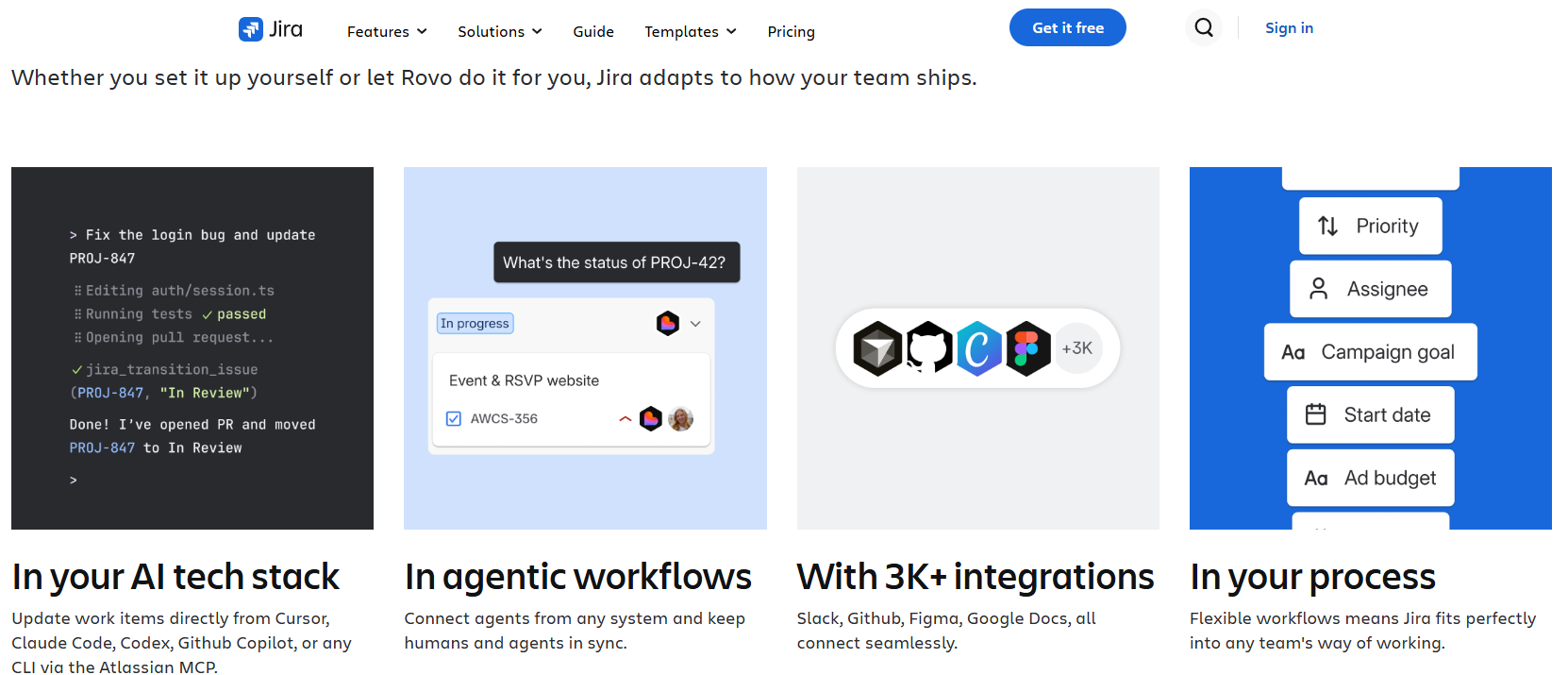This screenshot has width=1568, height=675.
Task: Select the Start date field chip
Action: pyautogui.click(x=1371, y=414)
